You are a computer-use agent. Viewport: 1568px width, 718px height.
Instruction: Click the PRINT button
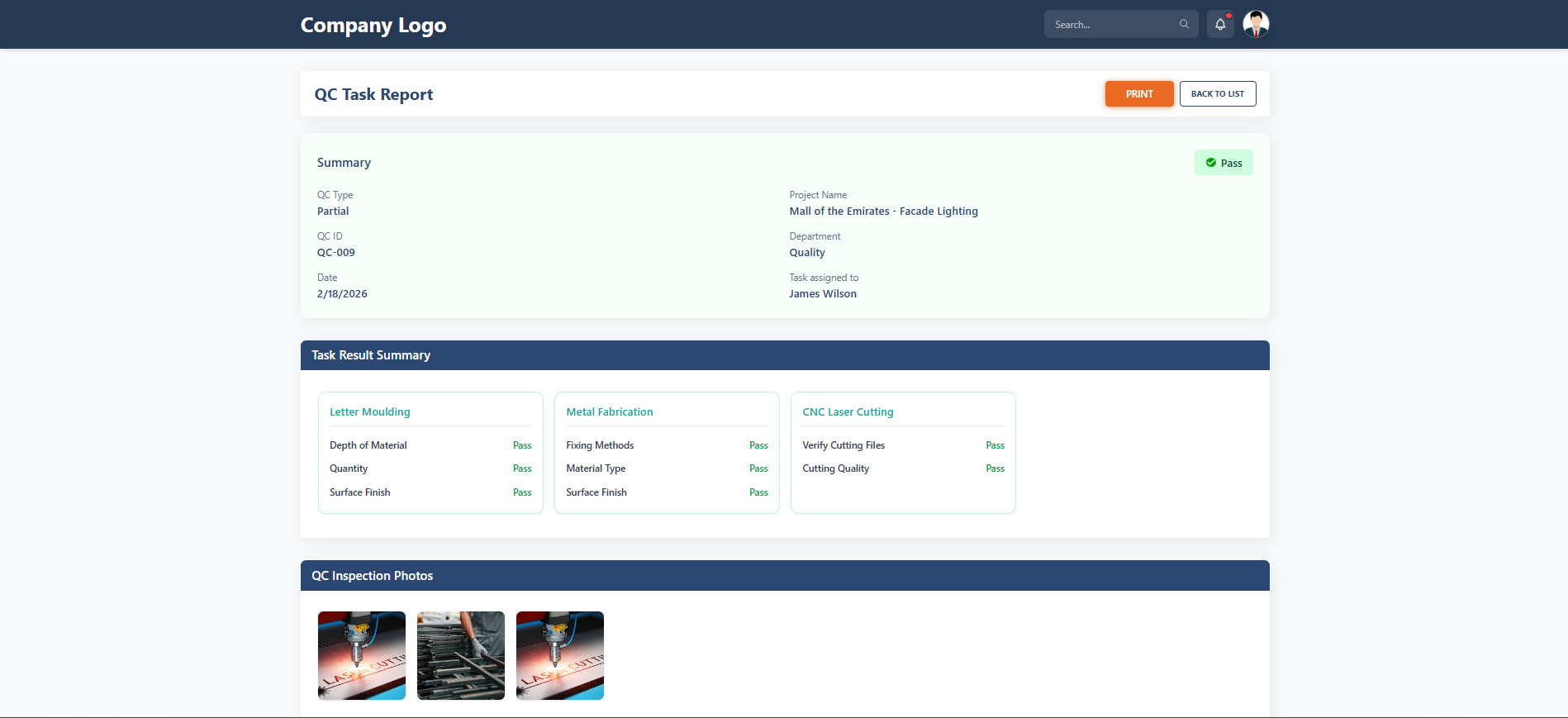1139,94
